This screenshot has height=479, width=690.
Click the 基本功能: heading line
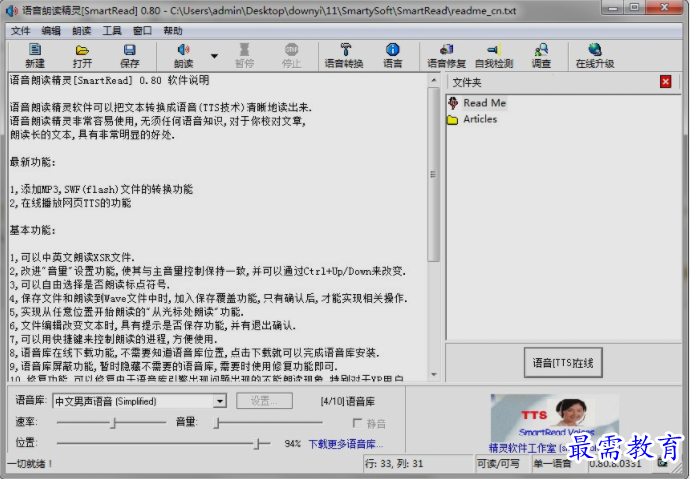33,230
